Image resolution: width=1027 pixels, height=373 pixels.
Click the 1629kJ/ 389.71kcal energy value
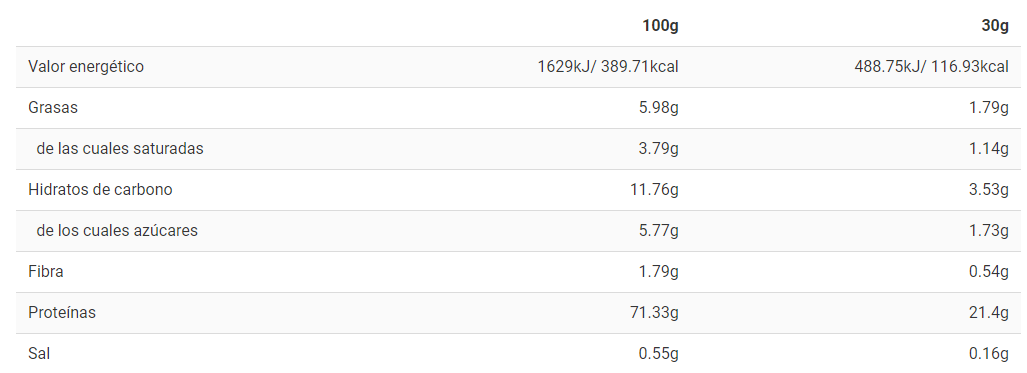pos(608,67)
